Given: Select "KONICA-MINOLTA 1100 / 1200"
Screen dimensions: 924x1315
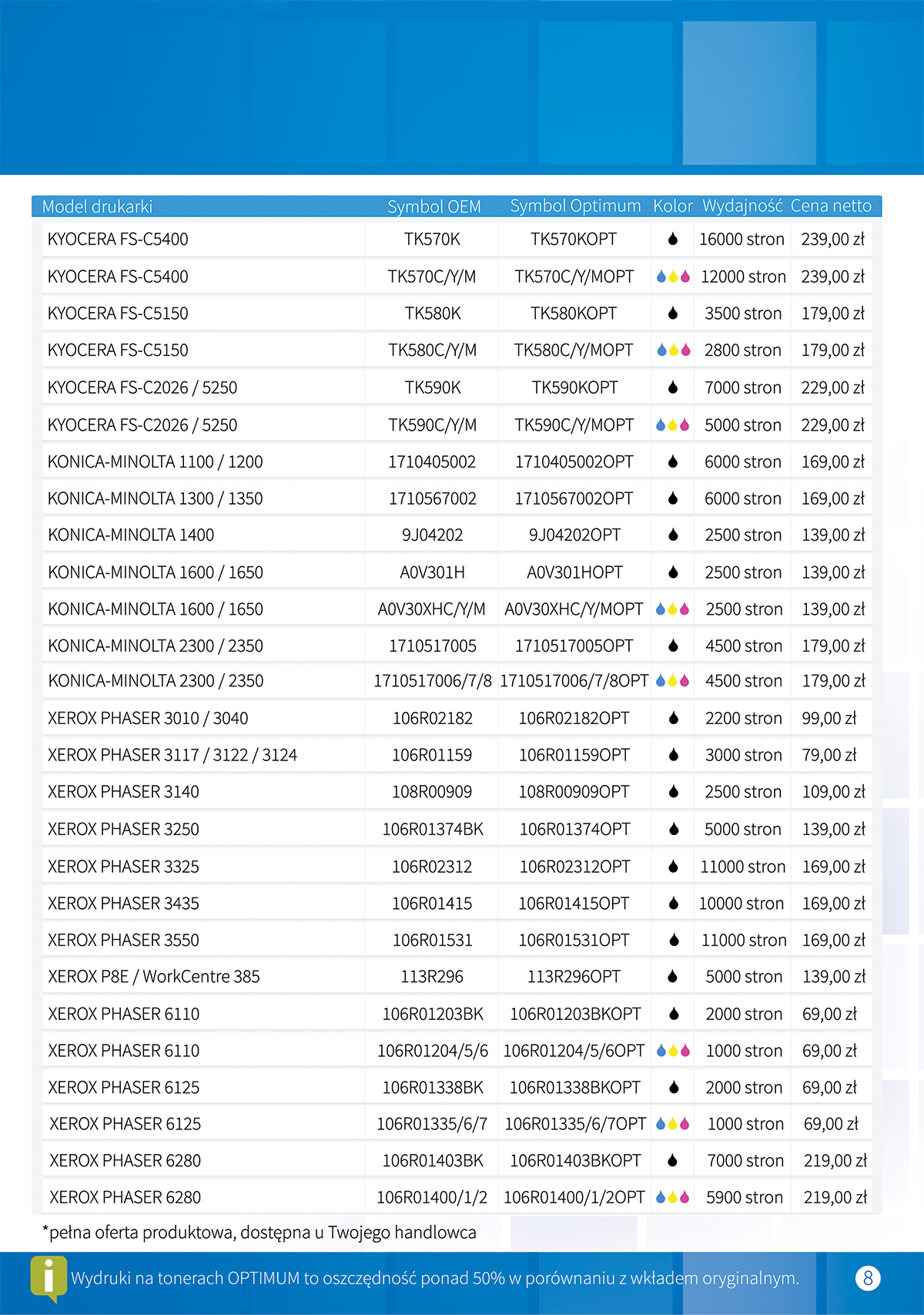Looking at the screenshot, I should (x=156, y=462).
